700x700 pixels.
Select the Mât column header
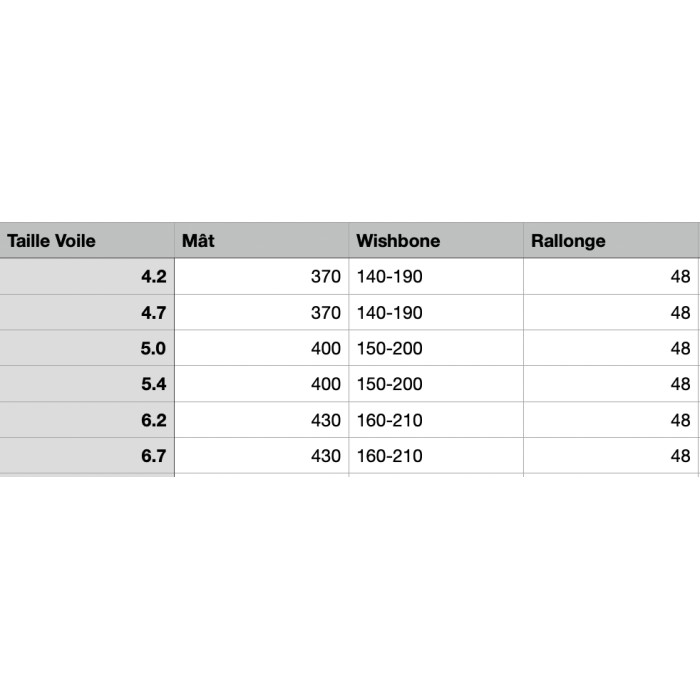pos(260,241)
